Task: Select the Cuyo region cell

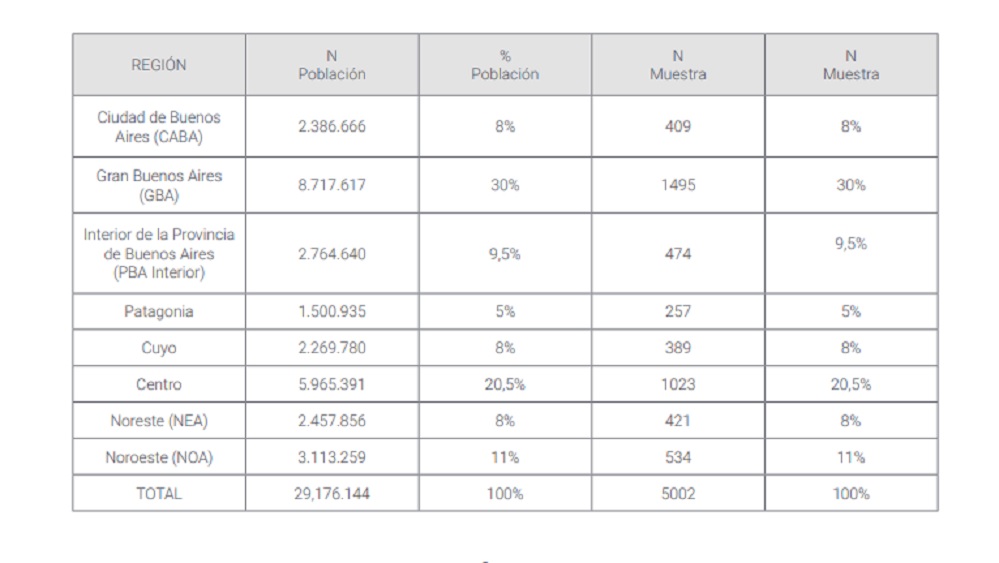Action: click(x=159, y=348)
